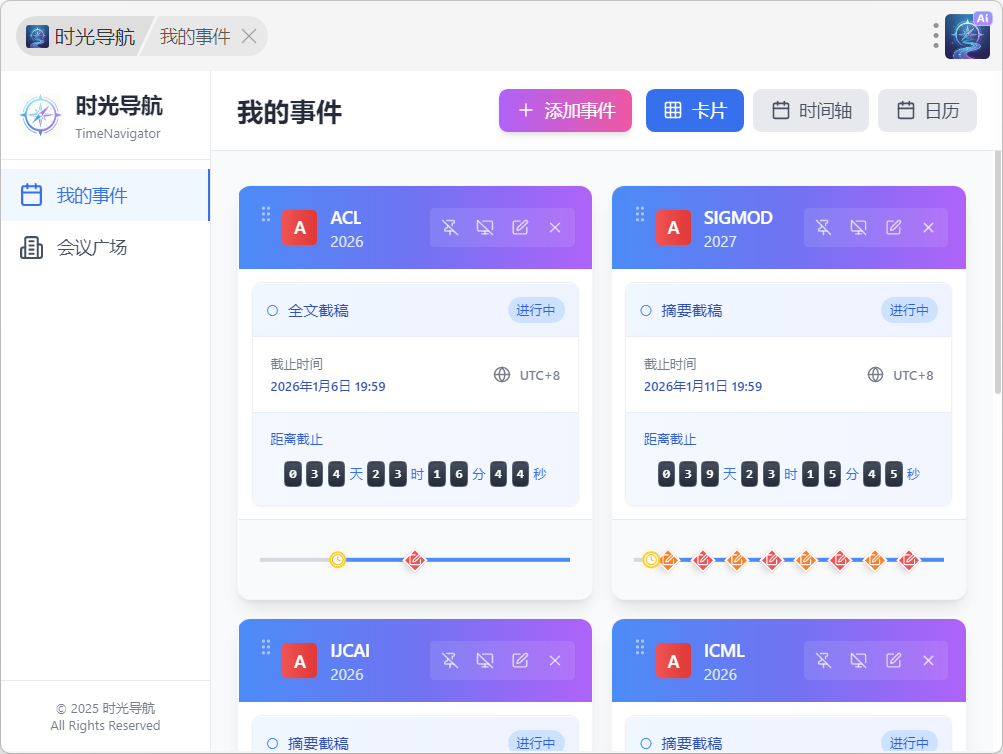The height and width of the screenshot is (754, 1003).
Task: Unpin the SIGMOD 2027 event card
Action: [824, 228]
